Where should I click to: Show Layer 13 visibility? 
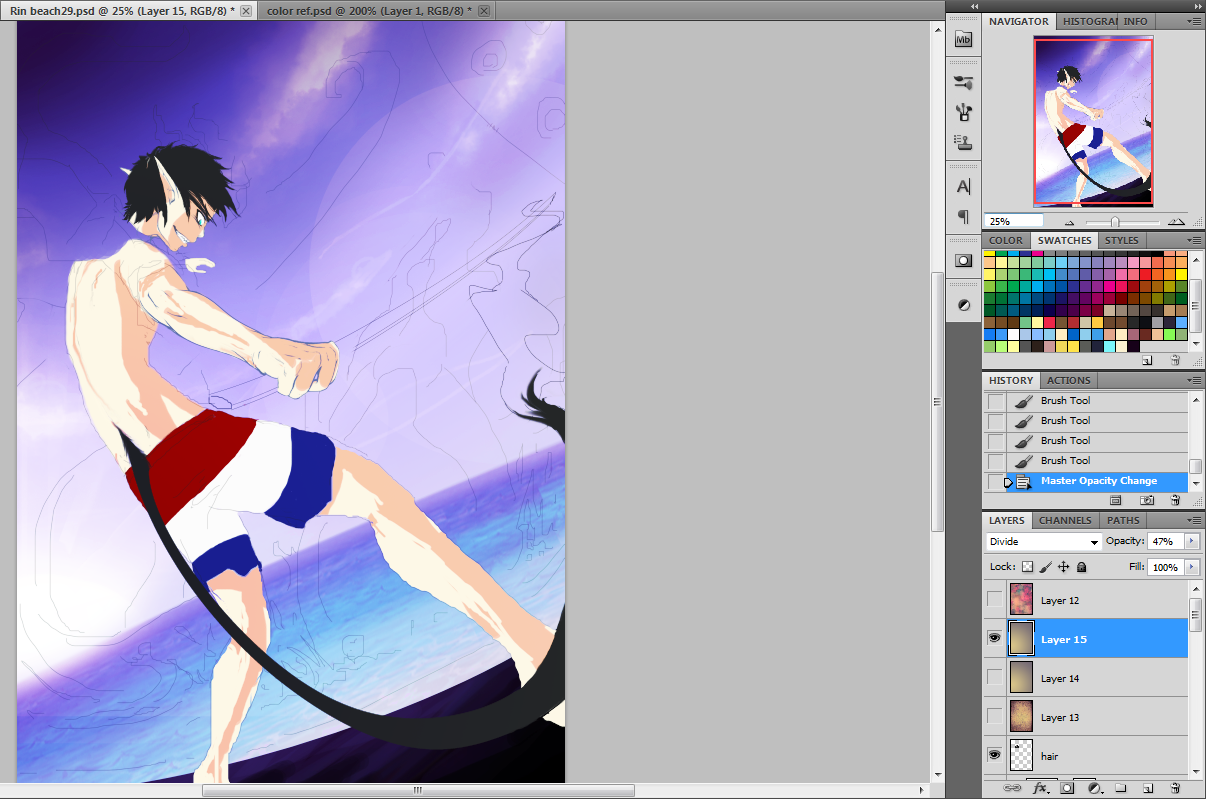pyautogui.click(x=994, y=717)
